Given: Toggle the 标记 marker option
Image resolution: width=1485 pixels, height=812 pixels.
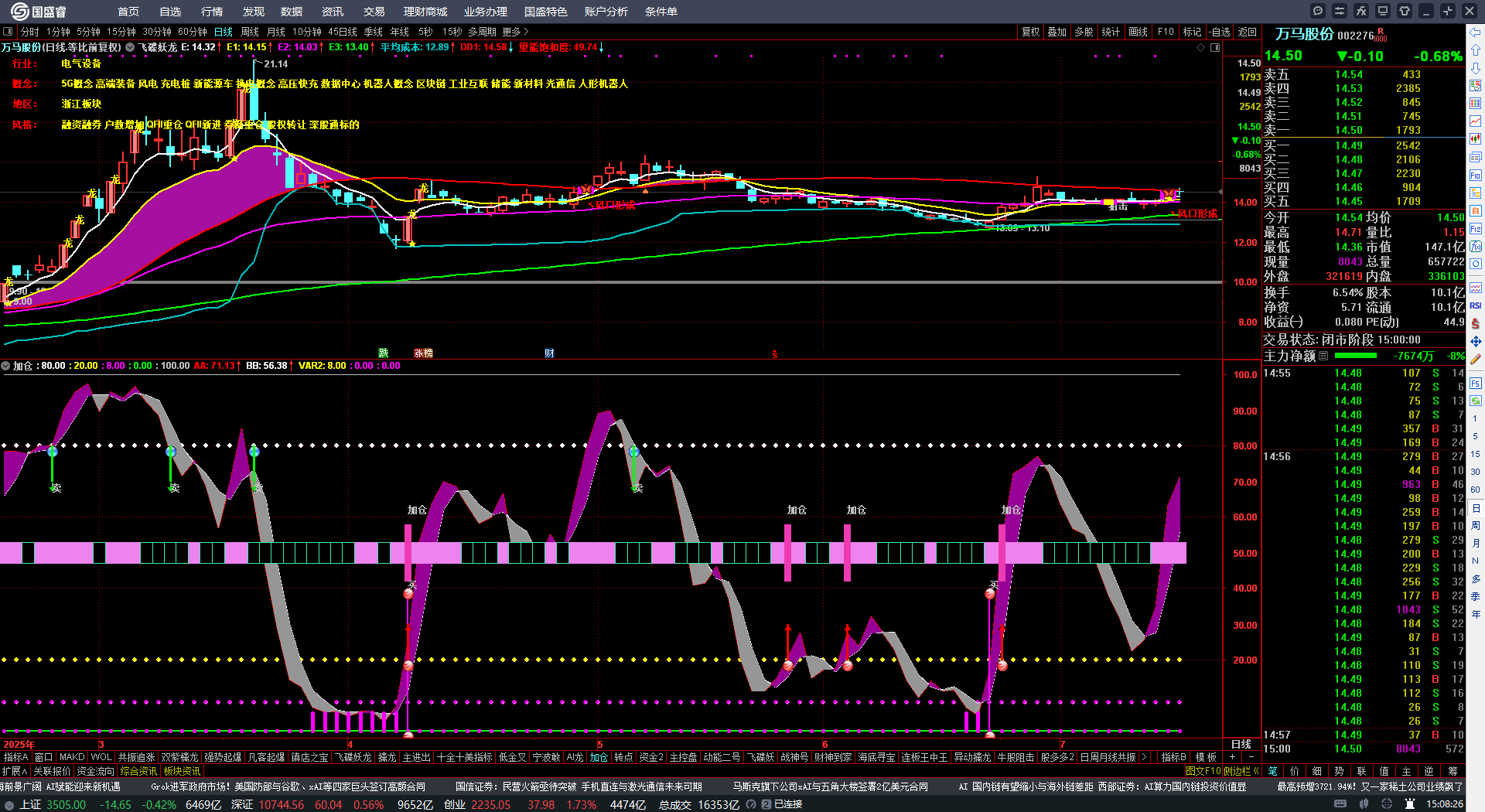Looking at the screenshot, I should 1192,32.
